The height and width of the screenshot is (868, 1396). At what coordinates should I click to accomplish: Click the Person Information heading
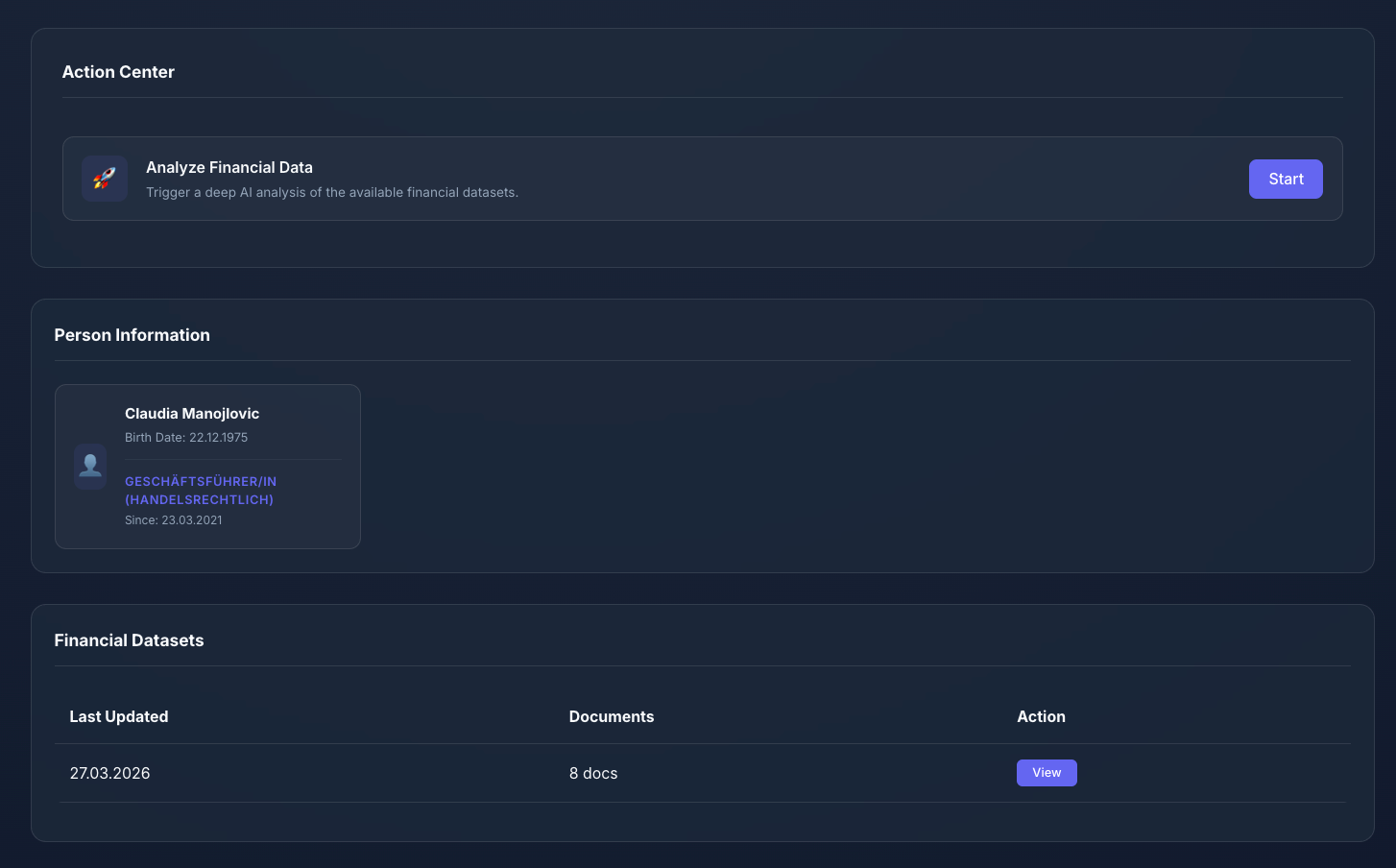pyautogui.click(x=132, y=335)
